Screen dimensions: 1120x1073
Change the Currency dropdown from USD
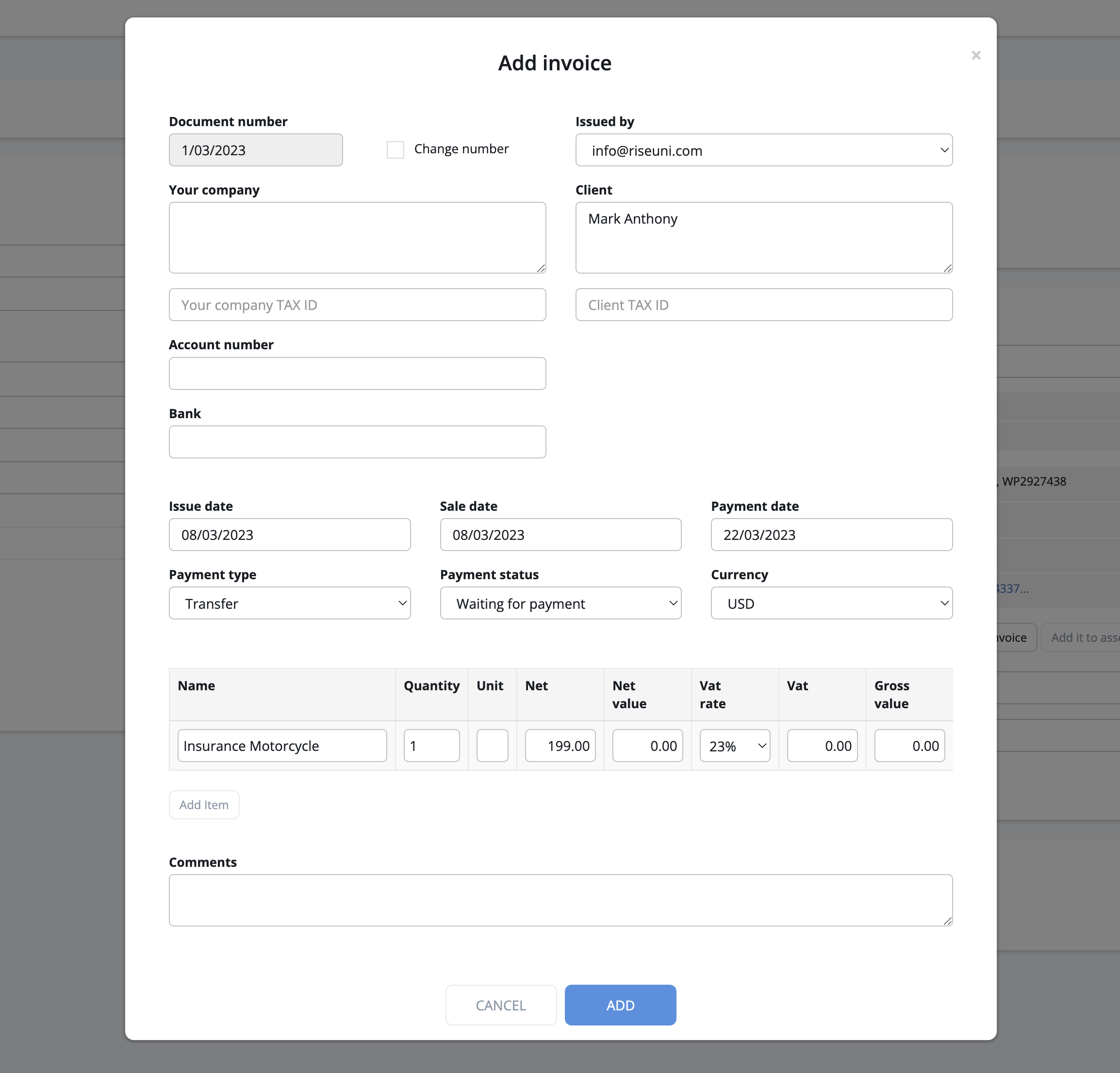[831, 603]
